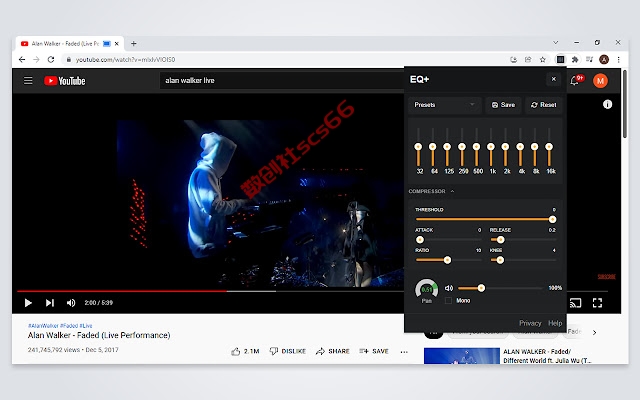This screenshot has width=640, height=400.
Task: Adjust the 8k band slider
Action: 535,147
